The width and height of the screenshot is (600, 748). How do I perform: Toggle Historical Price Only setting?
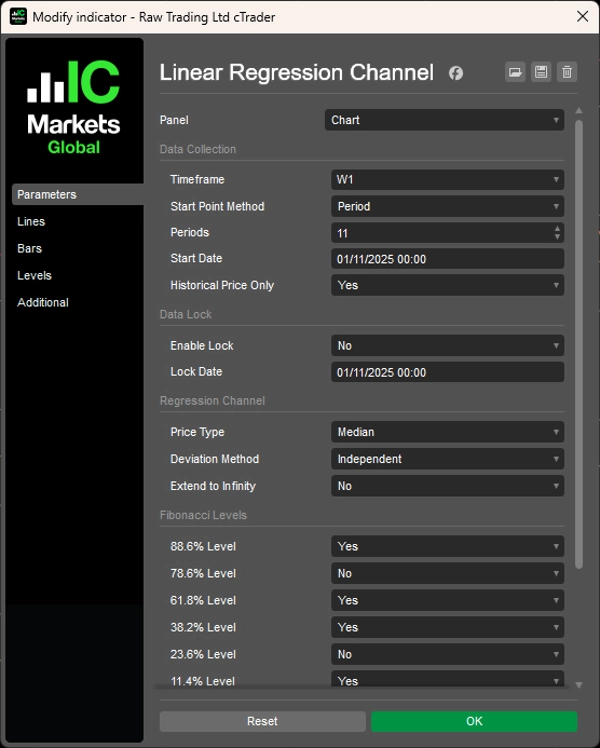click(447, 286)
